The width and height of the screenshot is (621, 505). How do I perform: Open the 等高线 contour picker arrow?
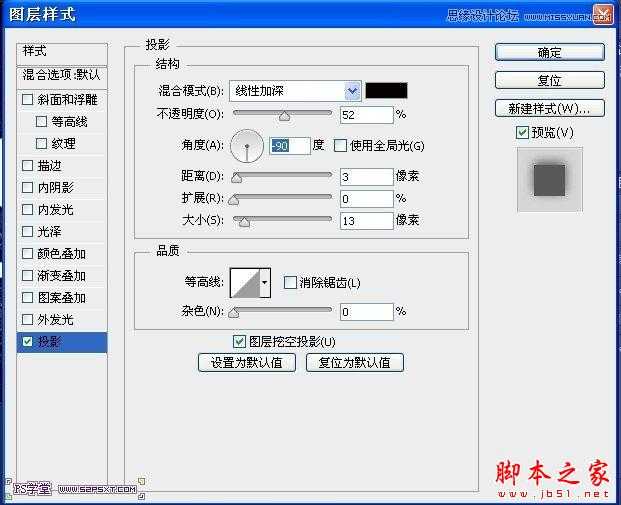(x=265, y=283)
